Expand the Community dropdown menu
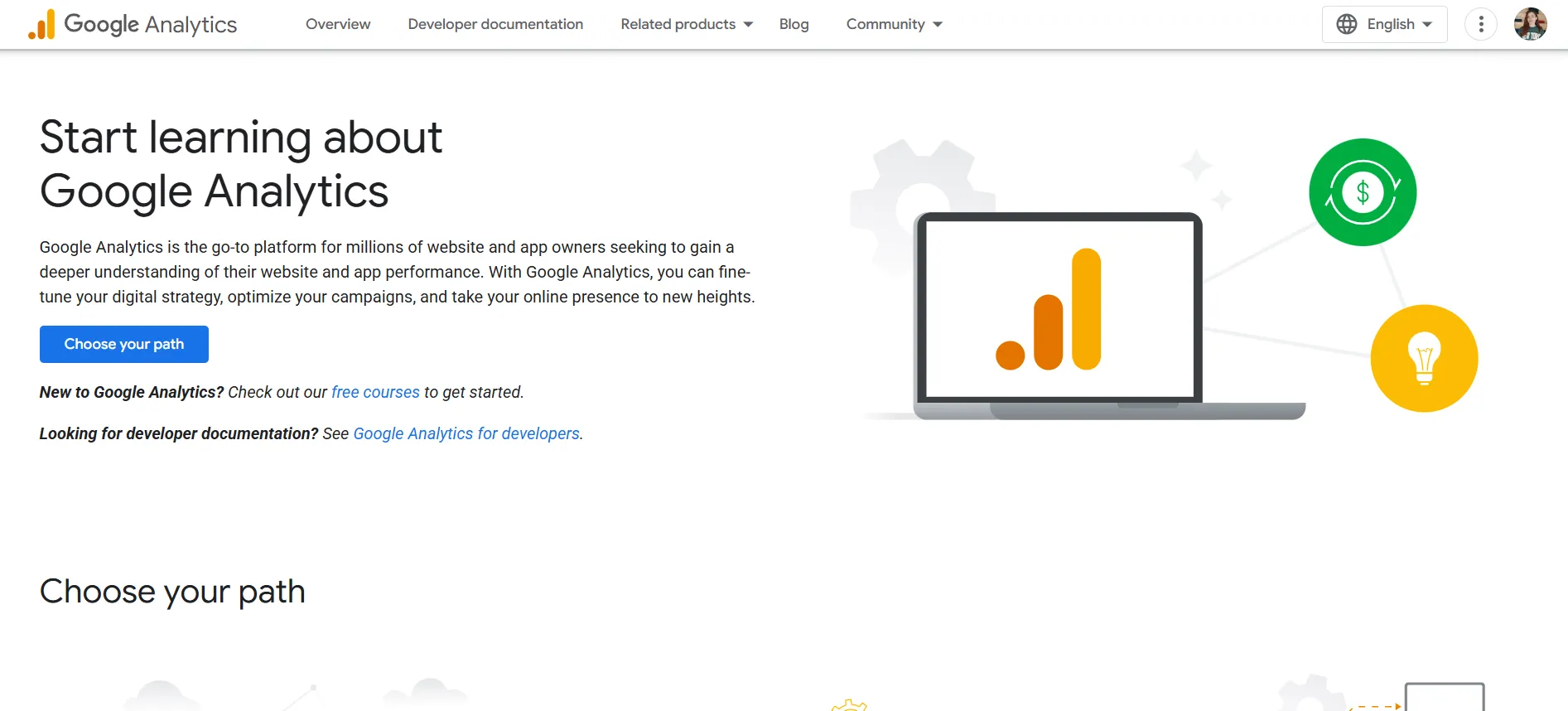1568x711 pixels. 894,24
